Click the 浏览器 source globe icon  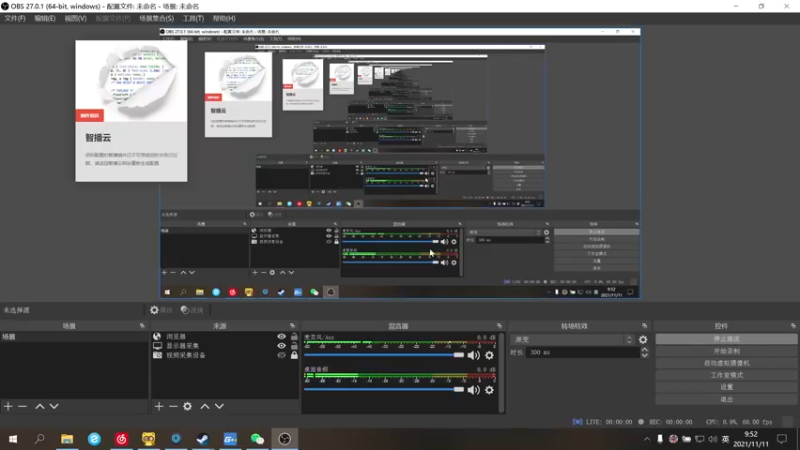[x=157, y=336]
